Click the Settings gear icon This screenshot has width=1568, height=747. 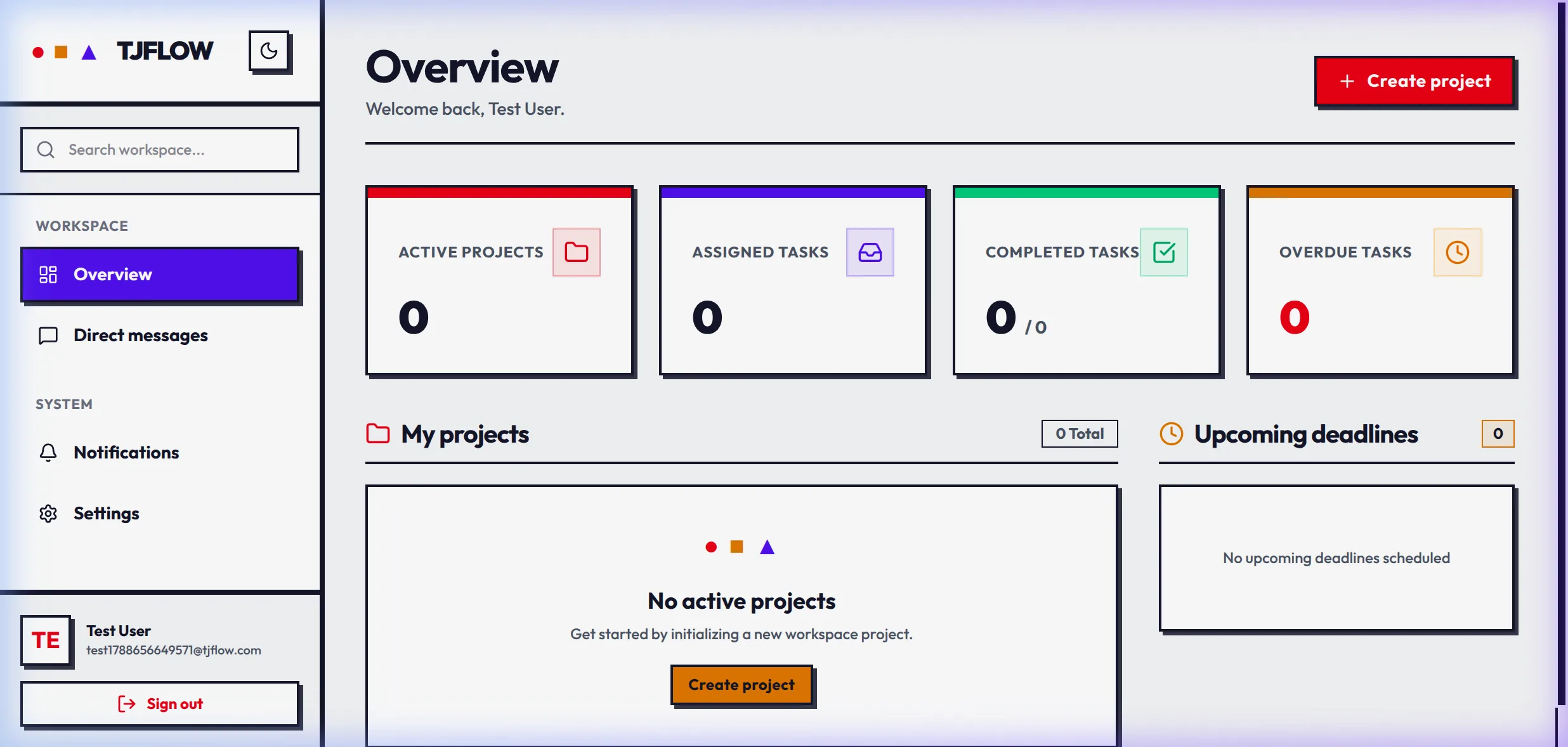click(x=48, y=513)
